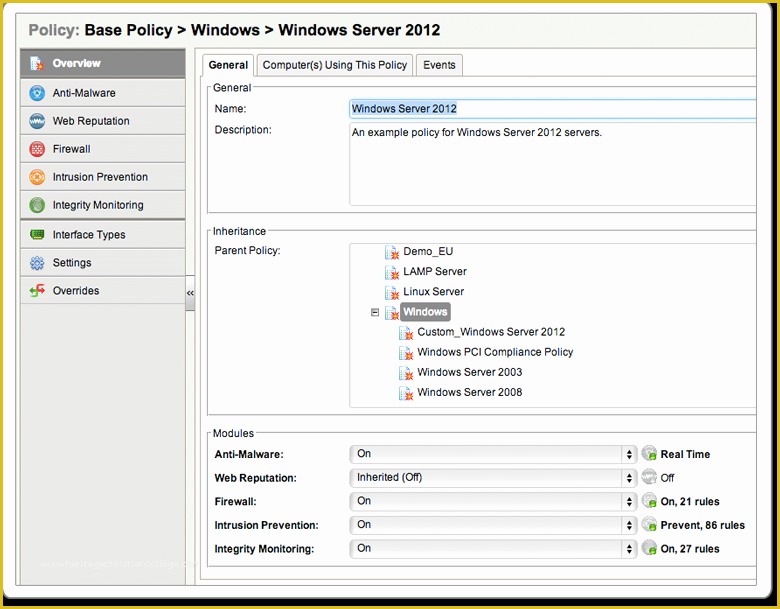Select Overview in the sidebar
Viewport: 780px width, 609px height.
pos(102,63)
